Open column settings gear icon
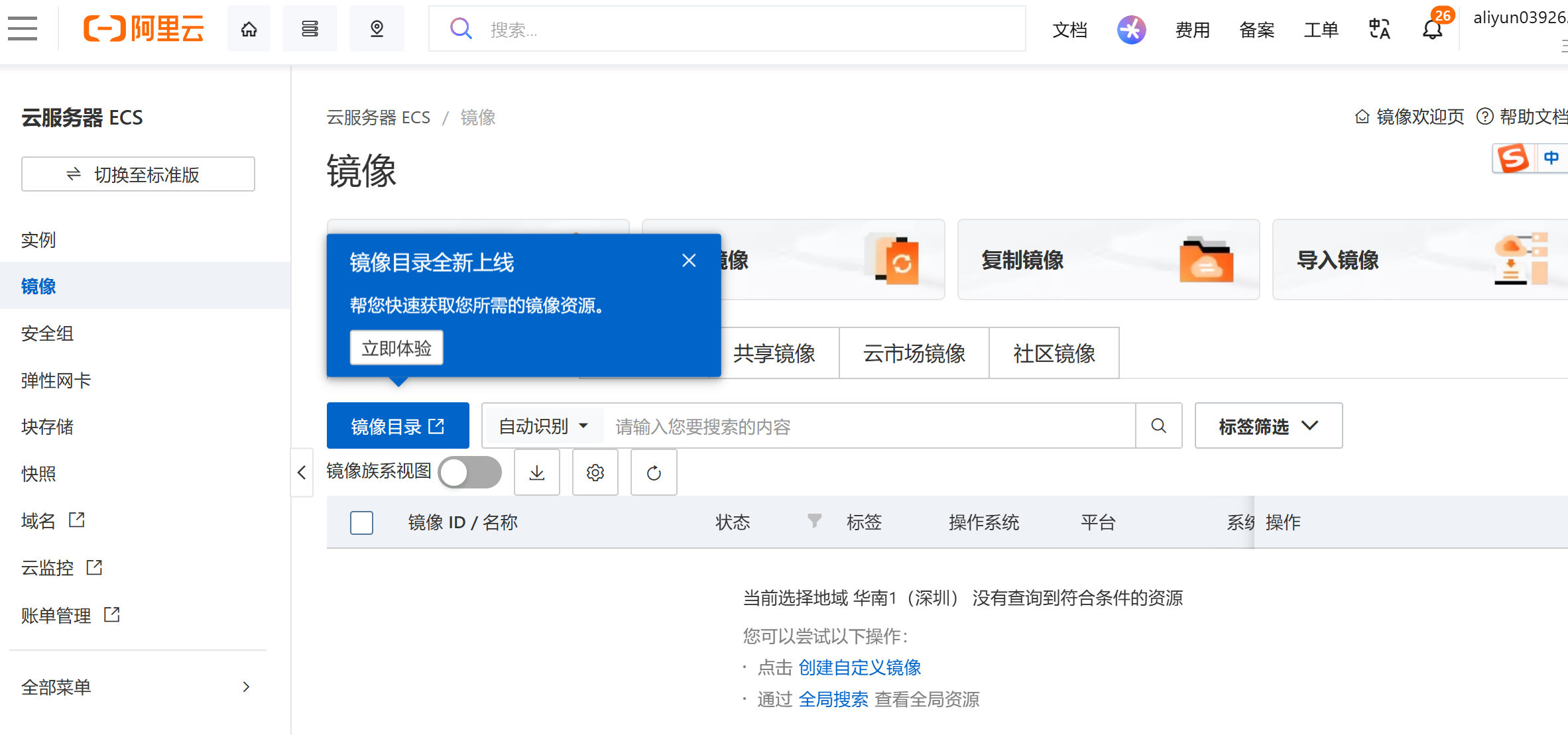Screen dimensions: 1568x735 coord(595,473)
